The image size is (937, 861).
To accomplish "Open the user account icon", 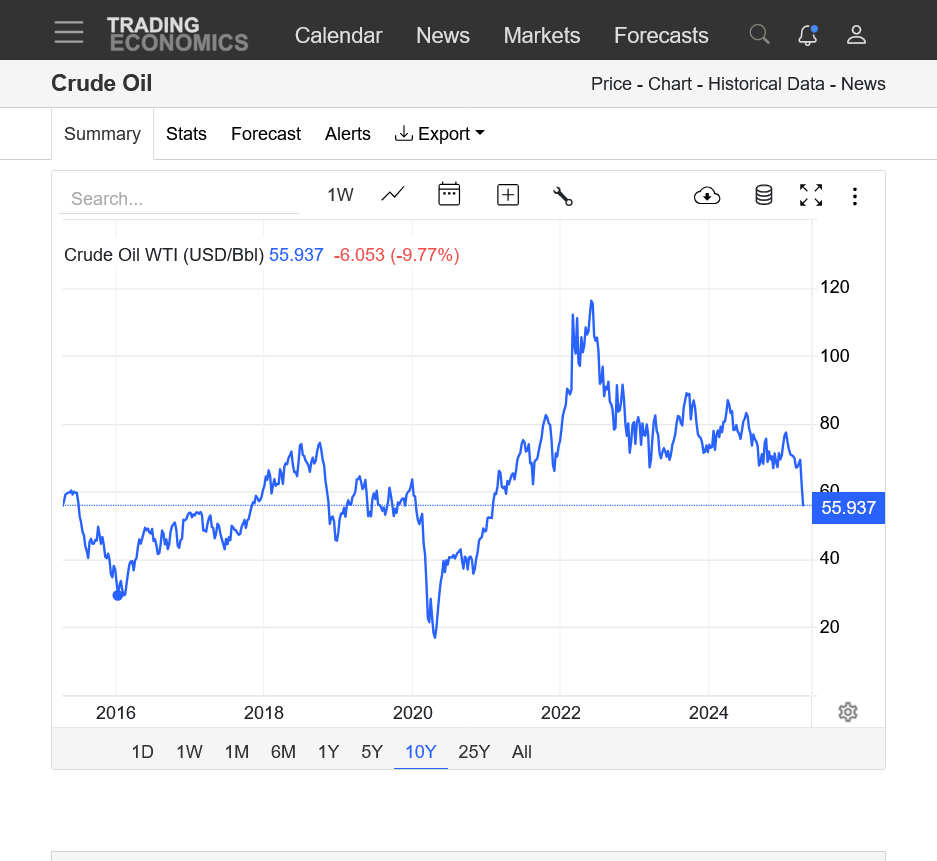I will coord(856,35).
